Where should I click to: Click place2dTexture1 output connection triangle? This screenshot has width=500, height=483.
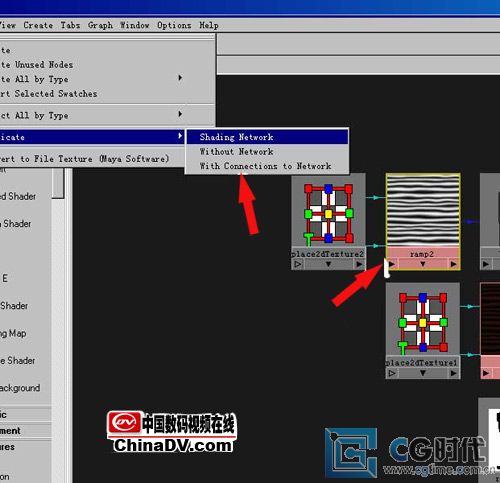click(x=453, y=373)
